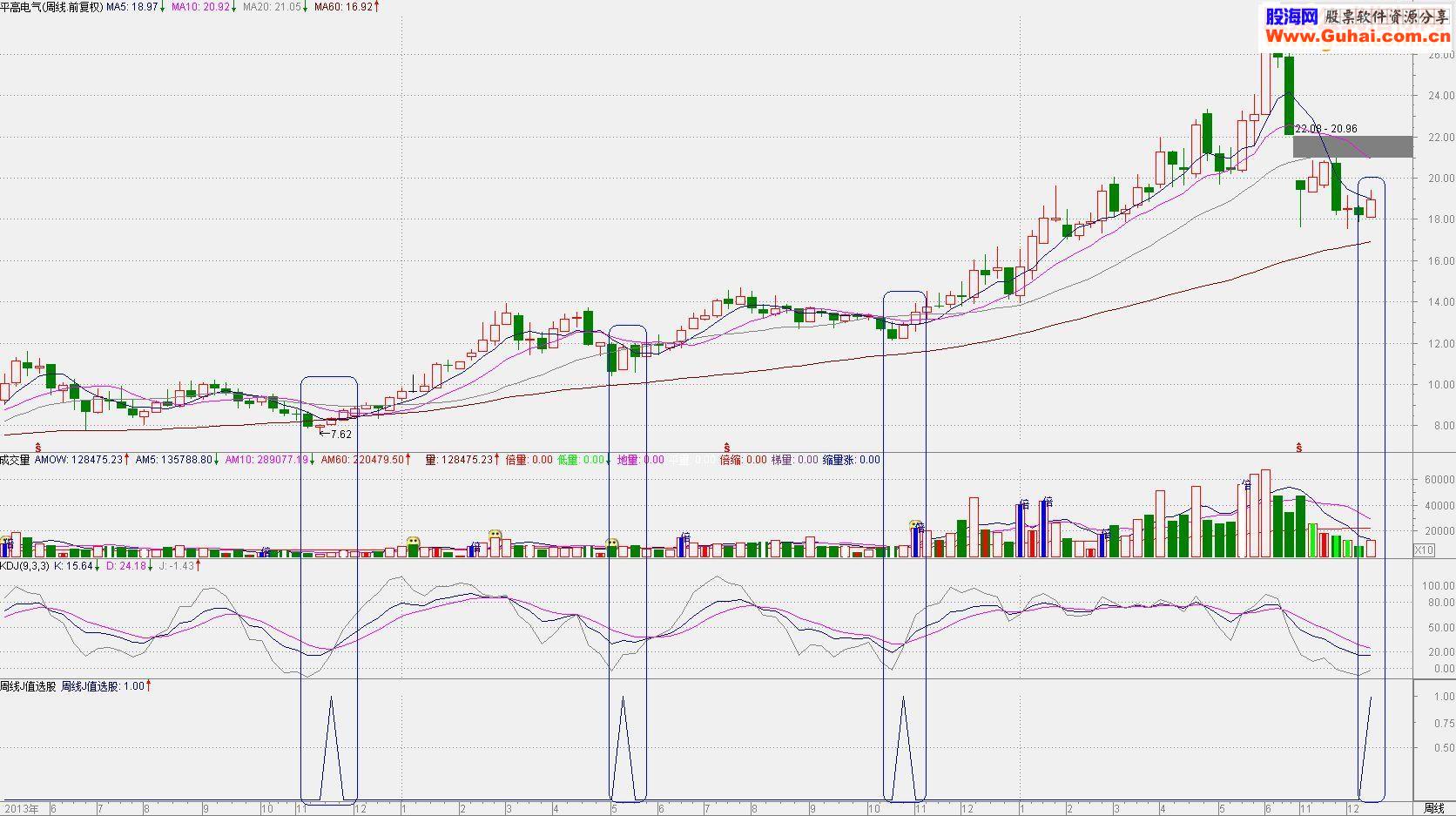
Task: Click the 22.08 - 20.96 gap range label
Action: 1326,129
